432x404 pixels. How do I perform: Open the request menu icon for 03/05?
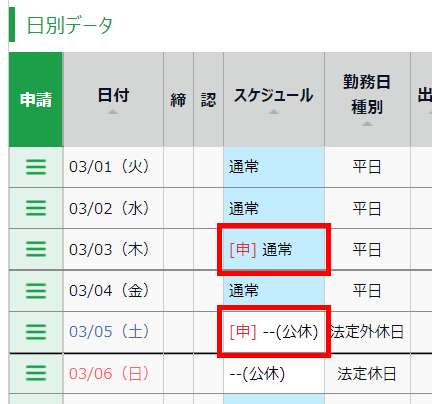click(36, 332)
